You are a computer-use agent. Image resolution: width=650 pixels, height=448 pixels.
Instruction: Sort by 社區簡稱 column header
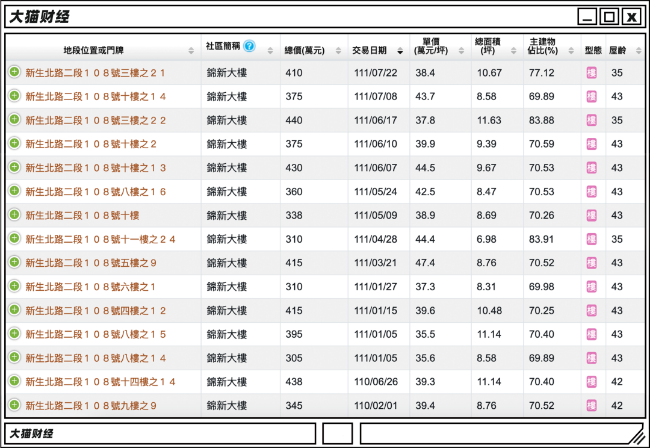coord(241,46)
